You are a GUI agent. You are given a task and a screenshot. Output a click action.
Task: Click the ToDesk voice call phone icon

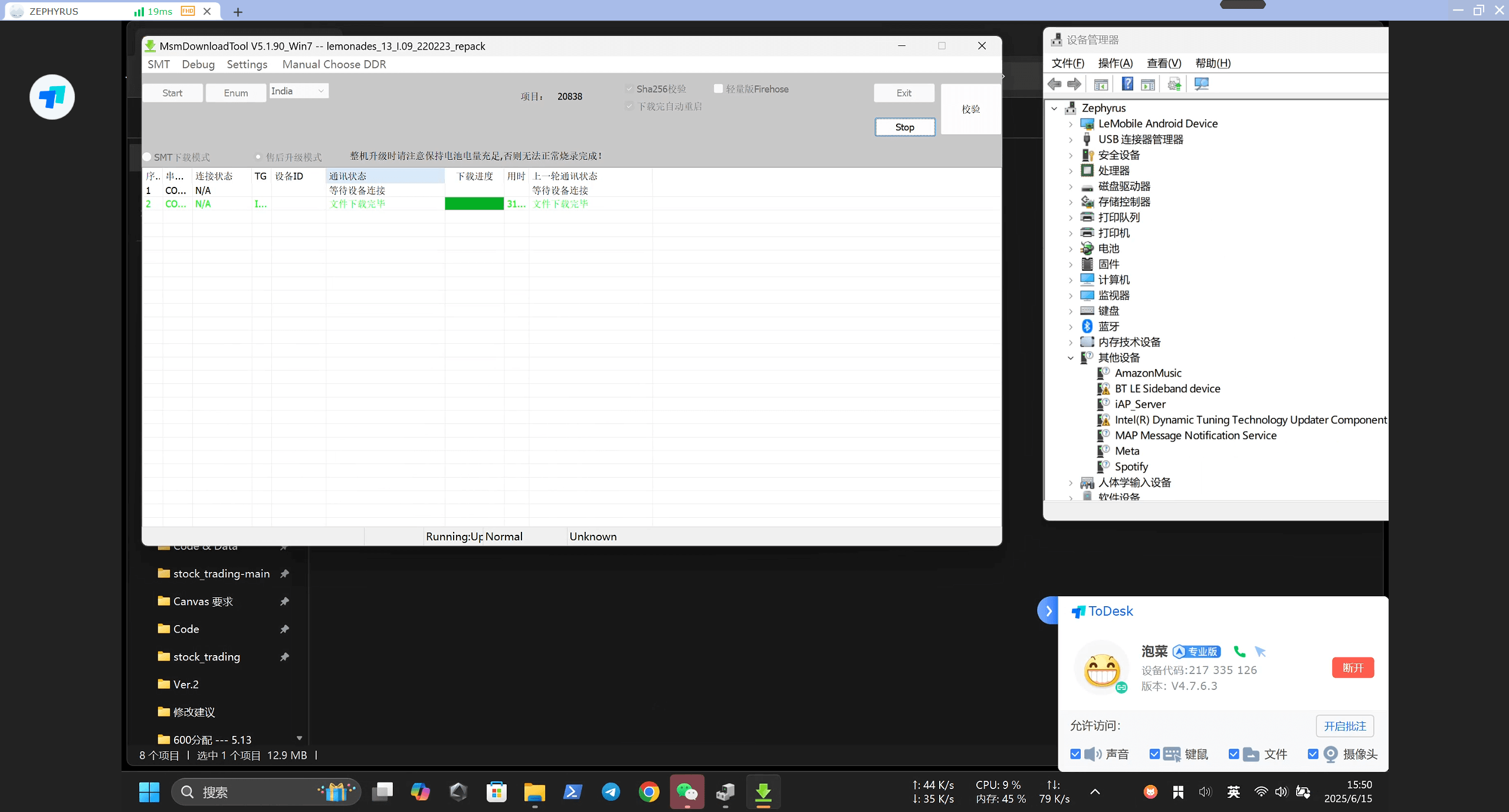click(x=1239, y=652)
